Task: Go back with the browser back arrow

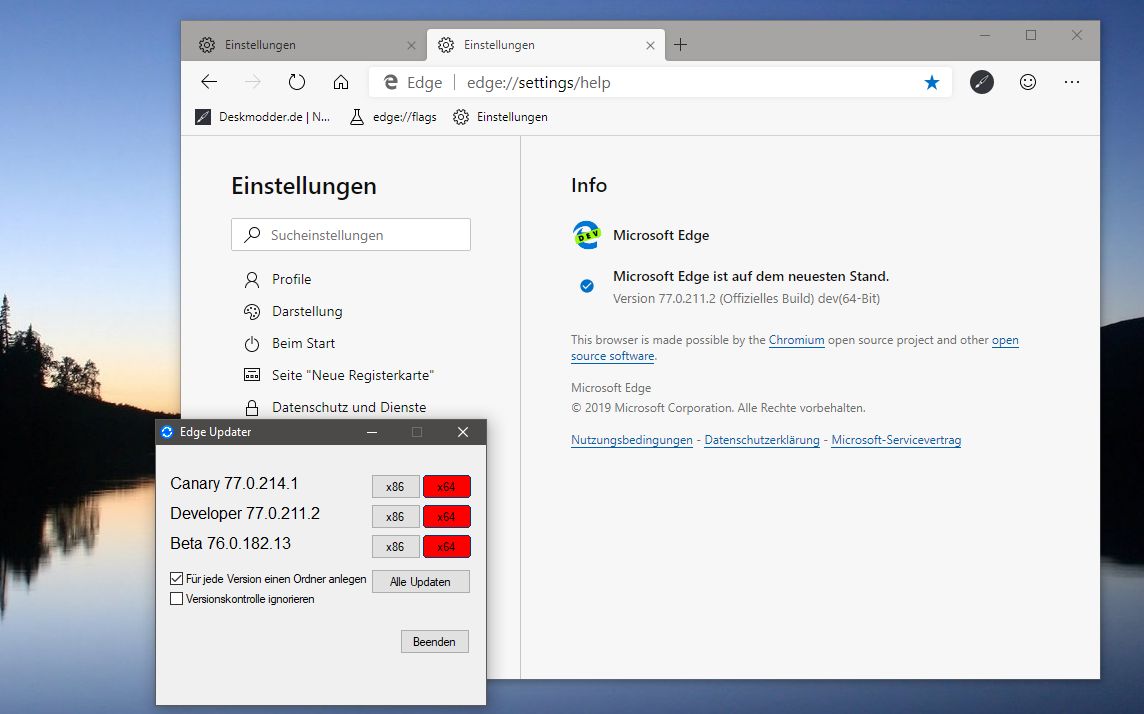Action: point(209,82)
